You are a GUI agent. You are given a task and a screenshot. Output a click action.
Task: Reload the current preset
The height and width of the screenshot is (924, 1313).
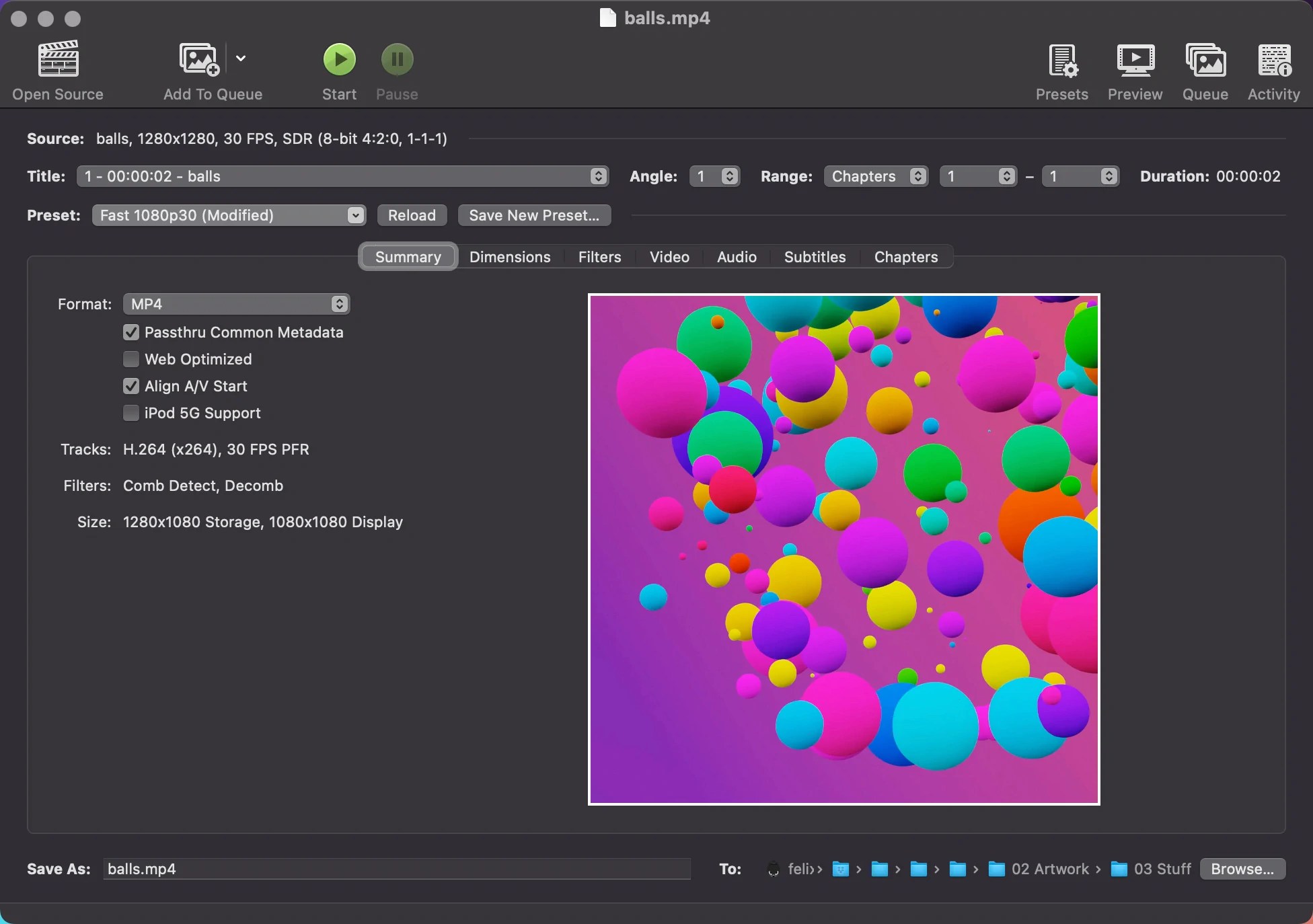click(411, 215)
